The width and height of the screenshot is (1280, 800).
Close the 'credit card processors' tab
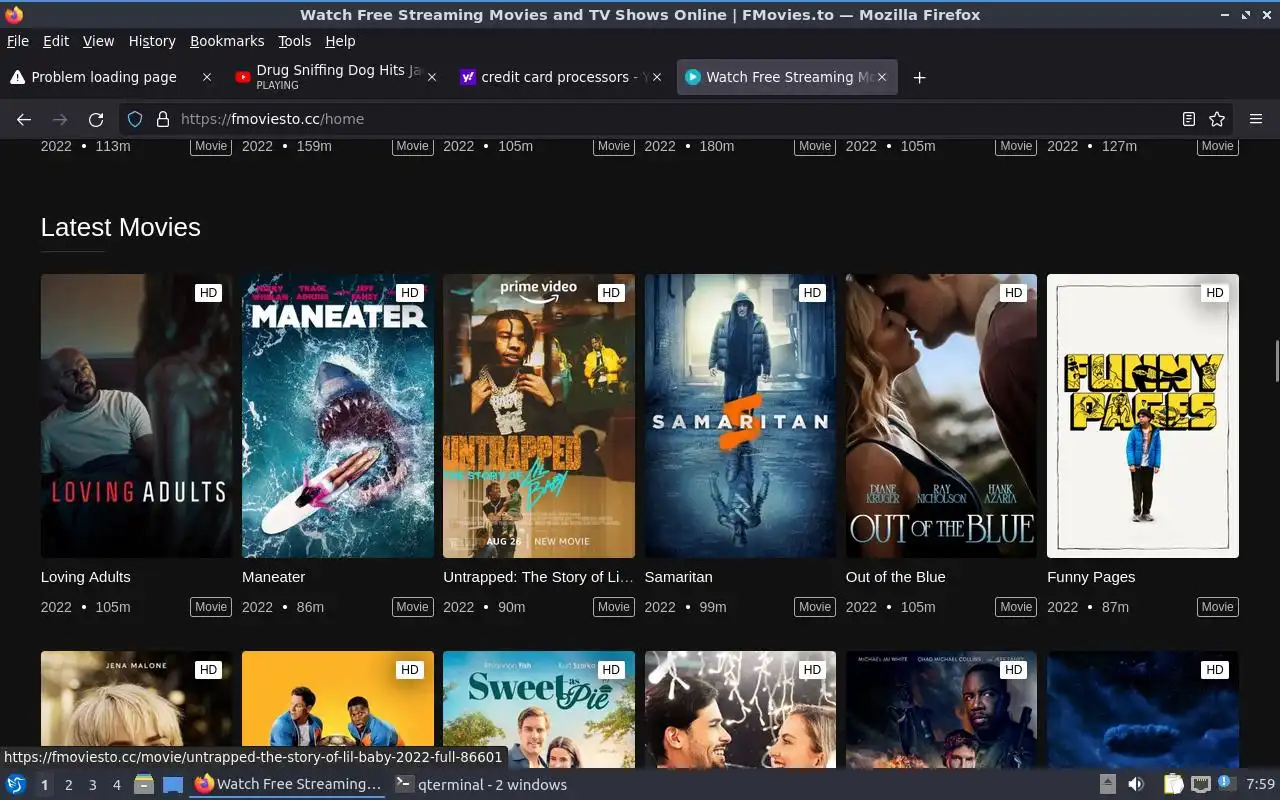point(657,77)
